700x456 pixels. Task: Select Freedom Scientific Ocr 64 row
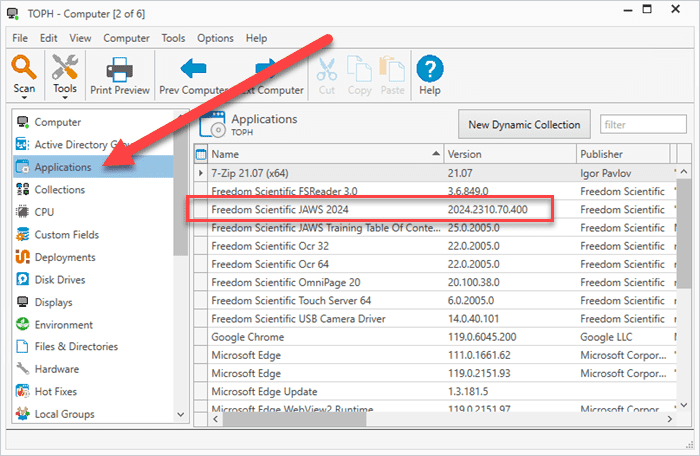(435, 264)
